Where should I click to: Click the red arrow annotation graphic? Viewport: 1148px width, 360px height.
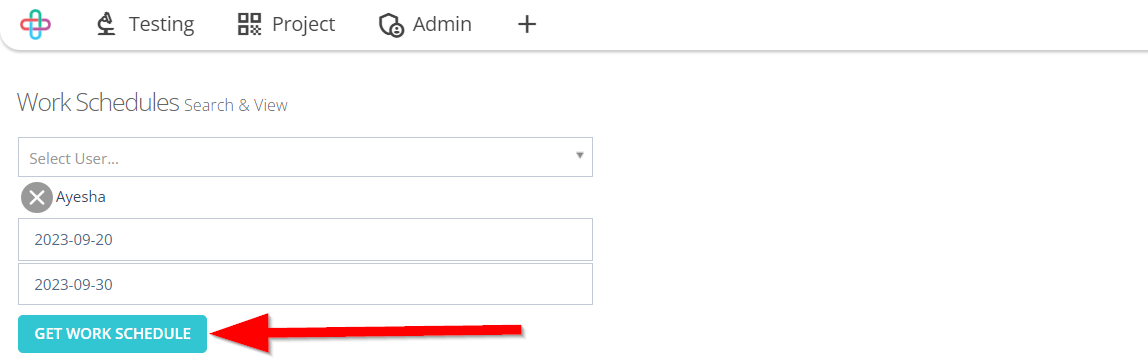(x=366, y=333)
